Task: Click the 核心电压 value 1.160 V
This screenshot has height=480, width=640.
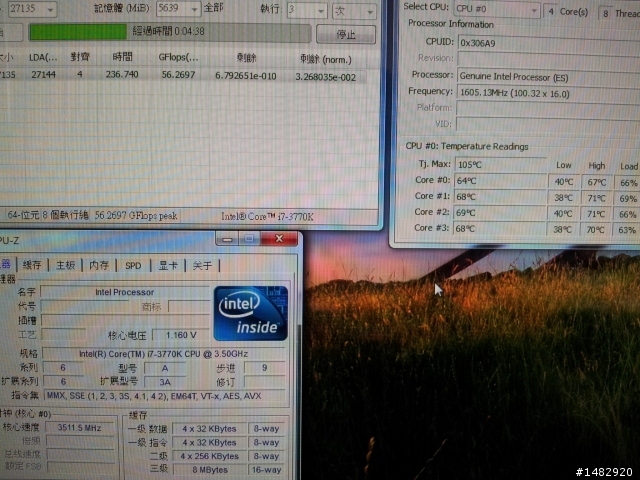Action: [x=181, y=335]
